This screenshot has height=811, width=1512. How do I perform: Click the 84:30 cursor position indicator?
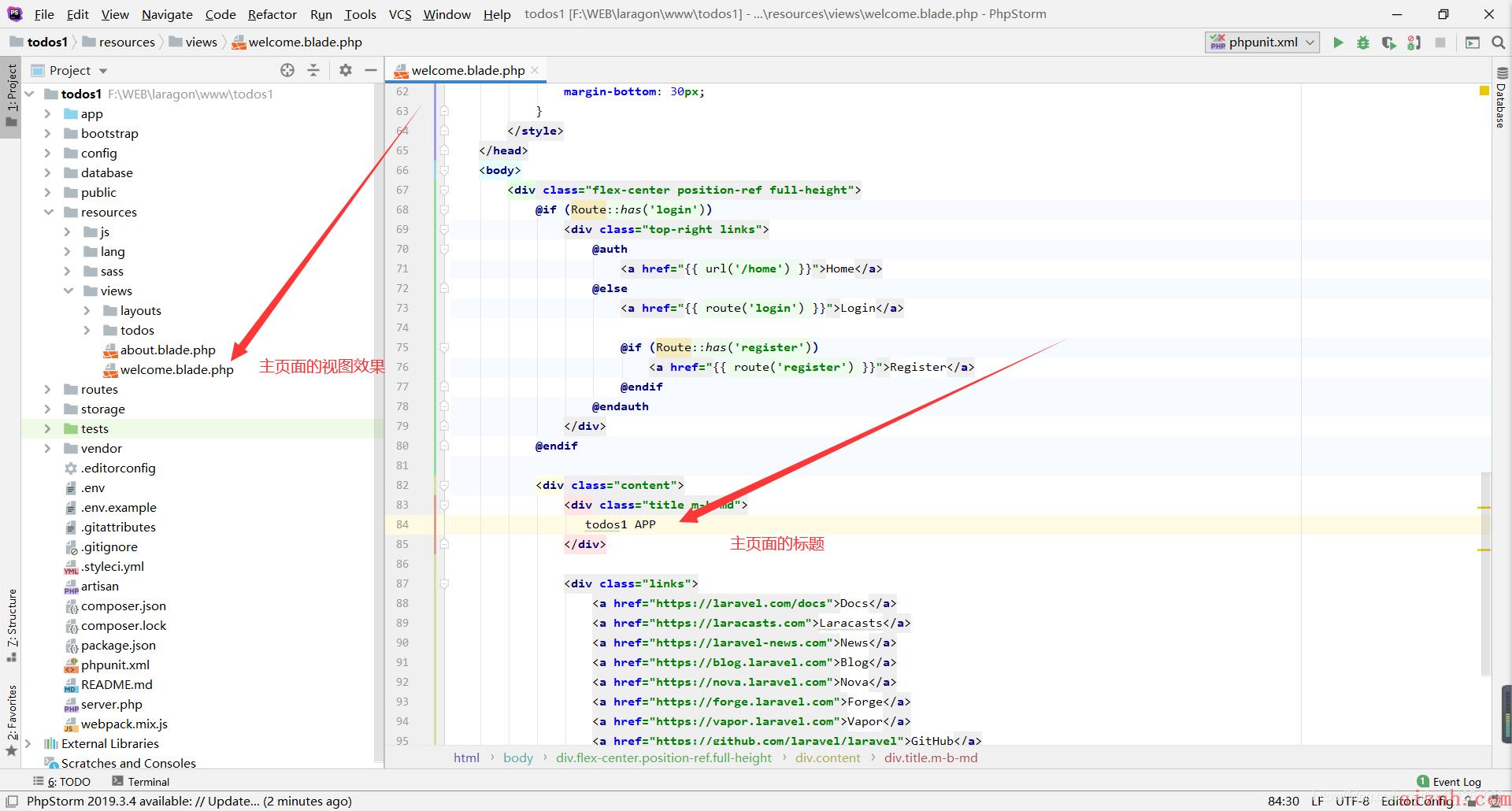coord(1283,801)
